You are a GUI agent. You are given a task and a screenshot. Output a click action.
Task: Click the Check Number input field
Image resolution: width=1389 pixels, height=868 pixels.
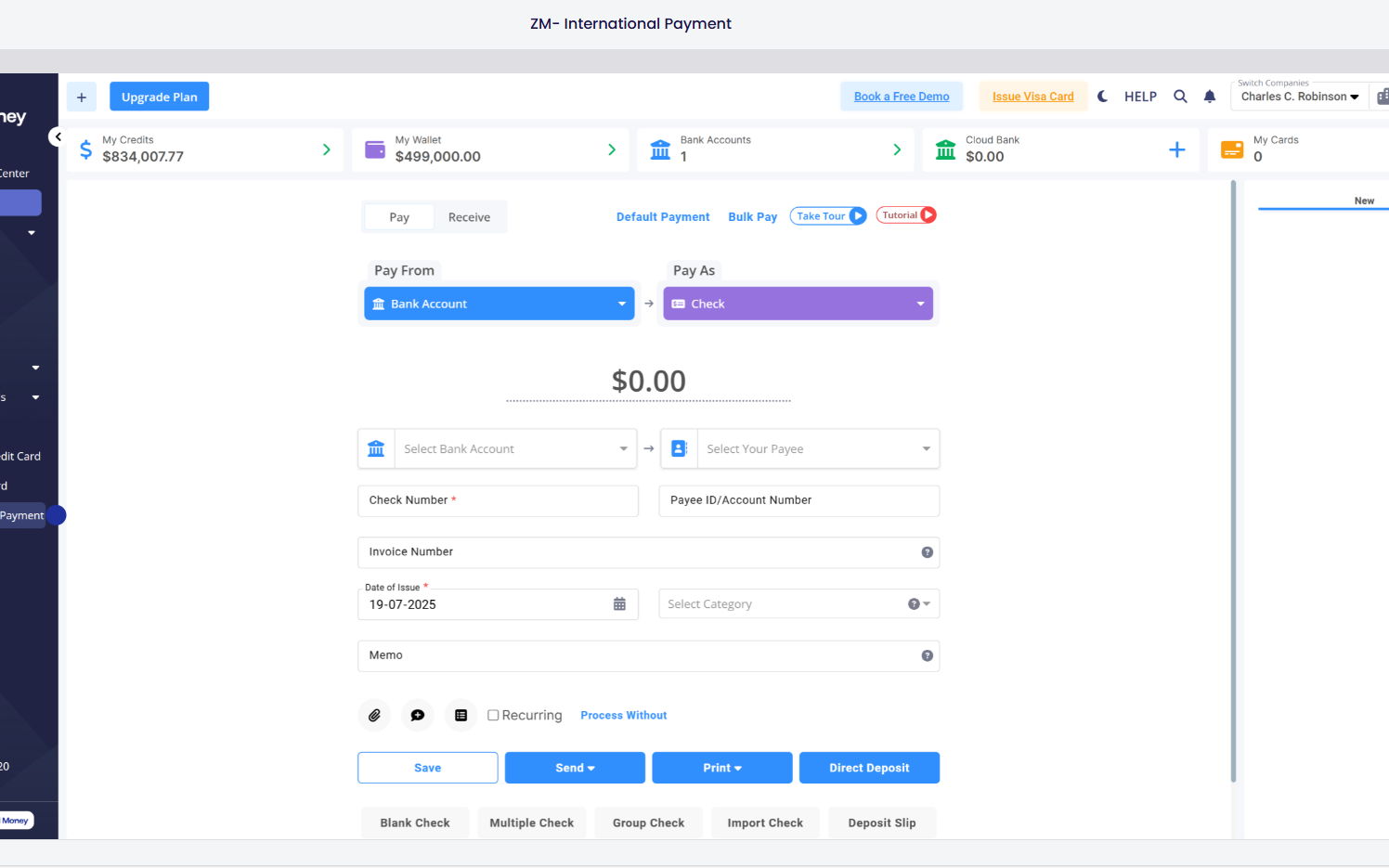(498, 500)
